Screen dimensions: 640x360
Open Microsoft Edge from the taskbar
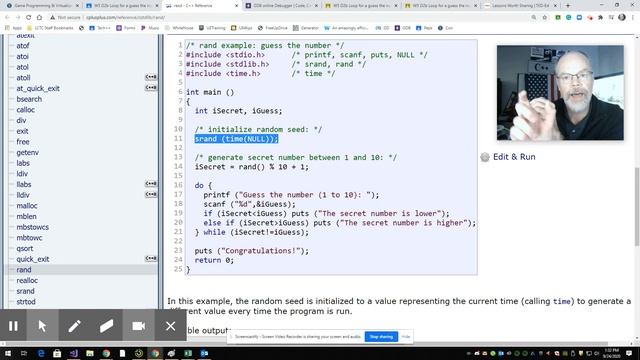(x=41, y=353)
